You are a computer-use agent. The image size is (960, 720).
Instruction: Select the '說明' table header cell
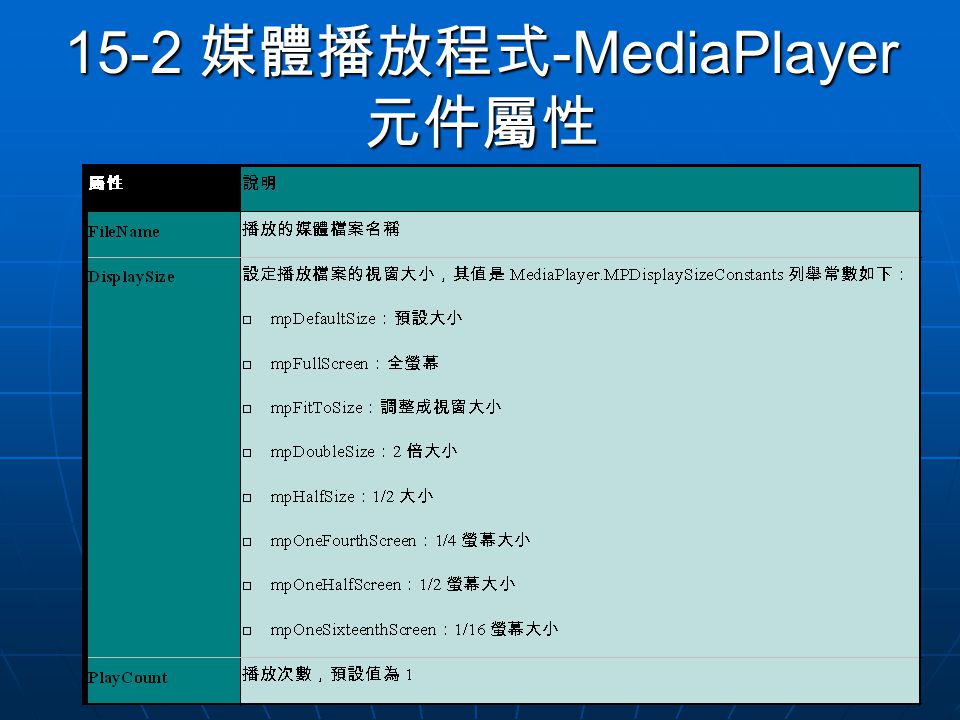pos(580,189)
